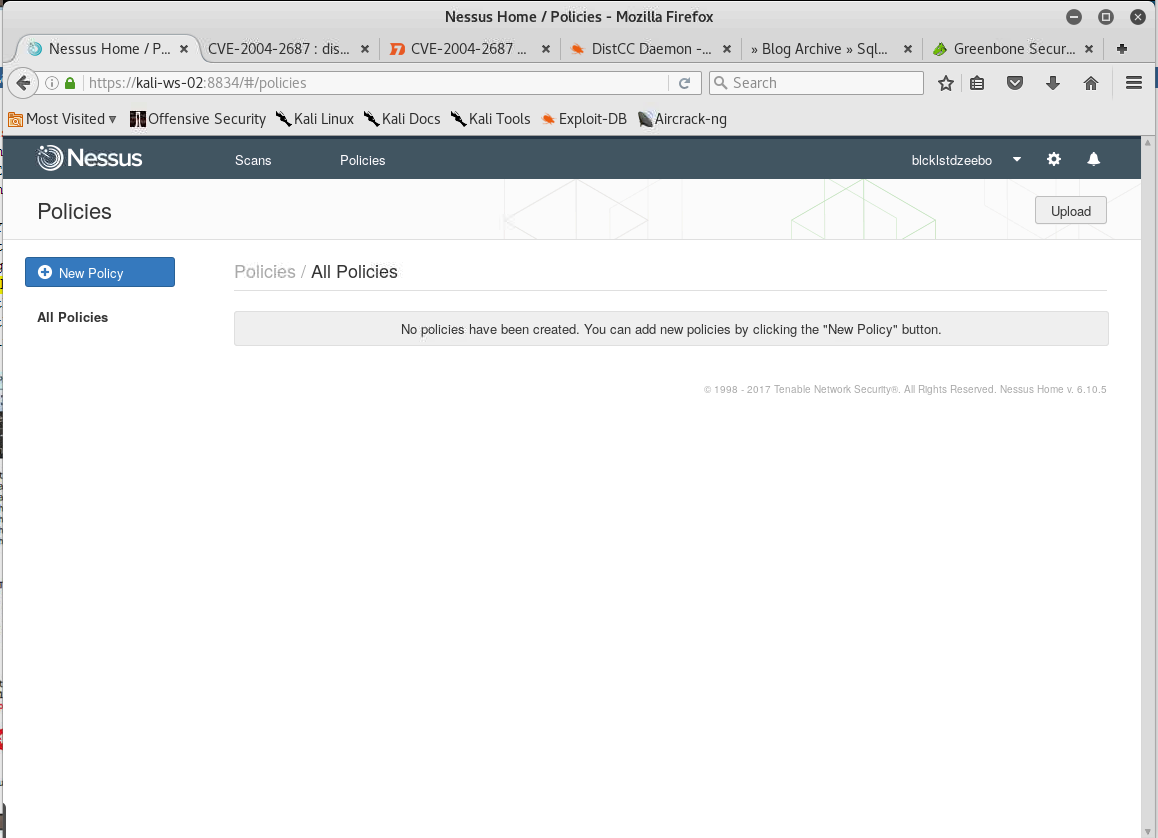Open the notifications bell icon

(1094, 159)
